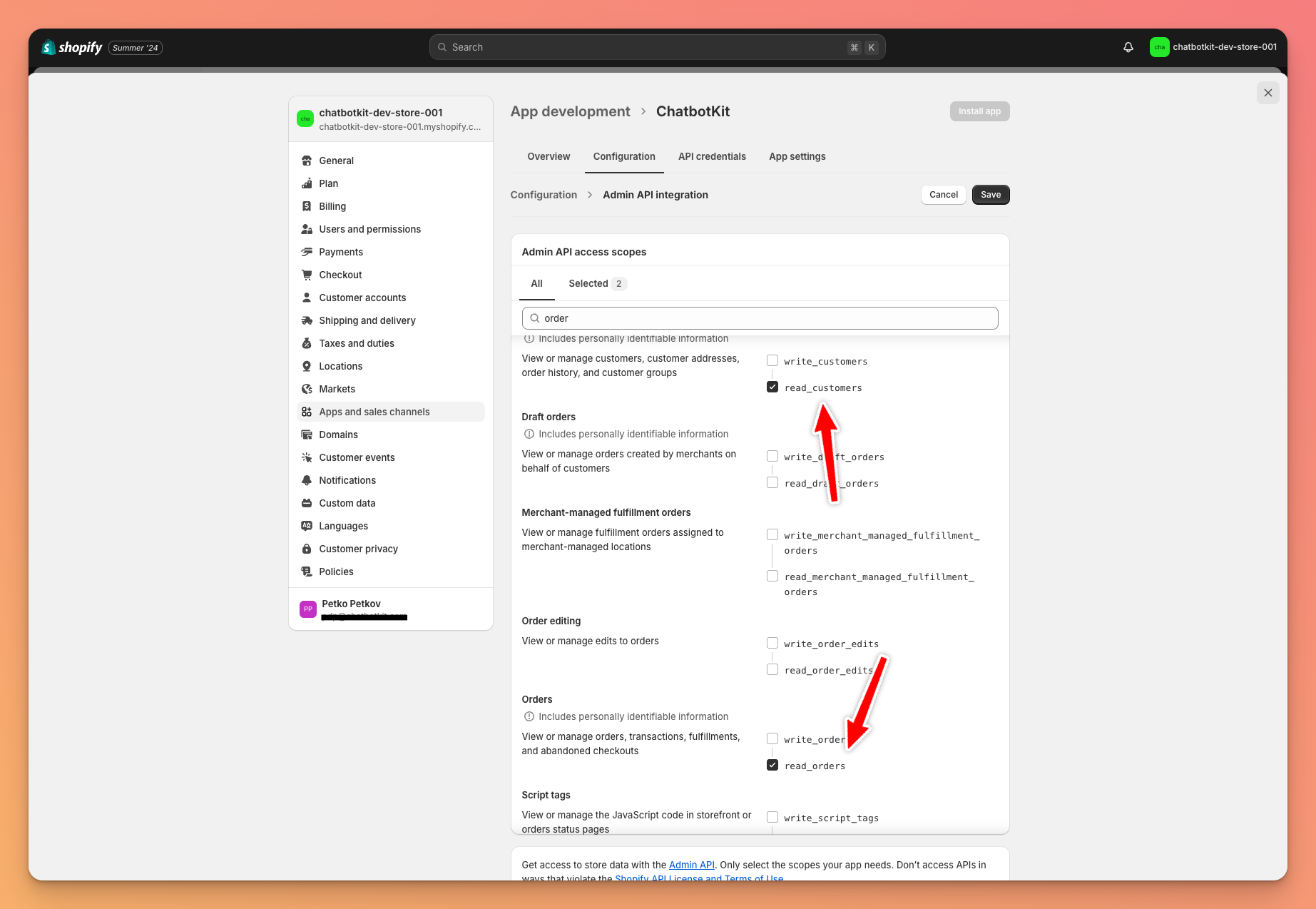Click the Checkout cart icon
The width and height of the screenshot is (1316, 909).
pos(307,275)
